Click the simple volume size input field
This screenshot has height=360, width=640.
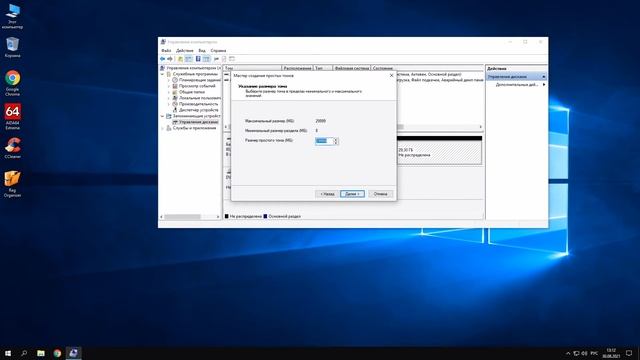[x=324, y=141]
